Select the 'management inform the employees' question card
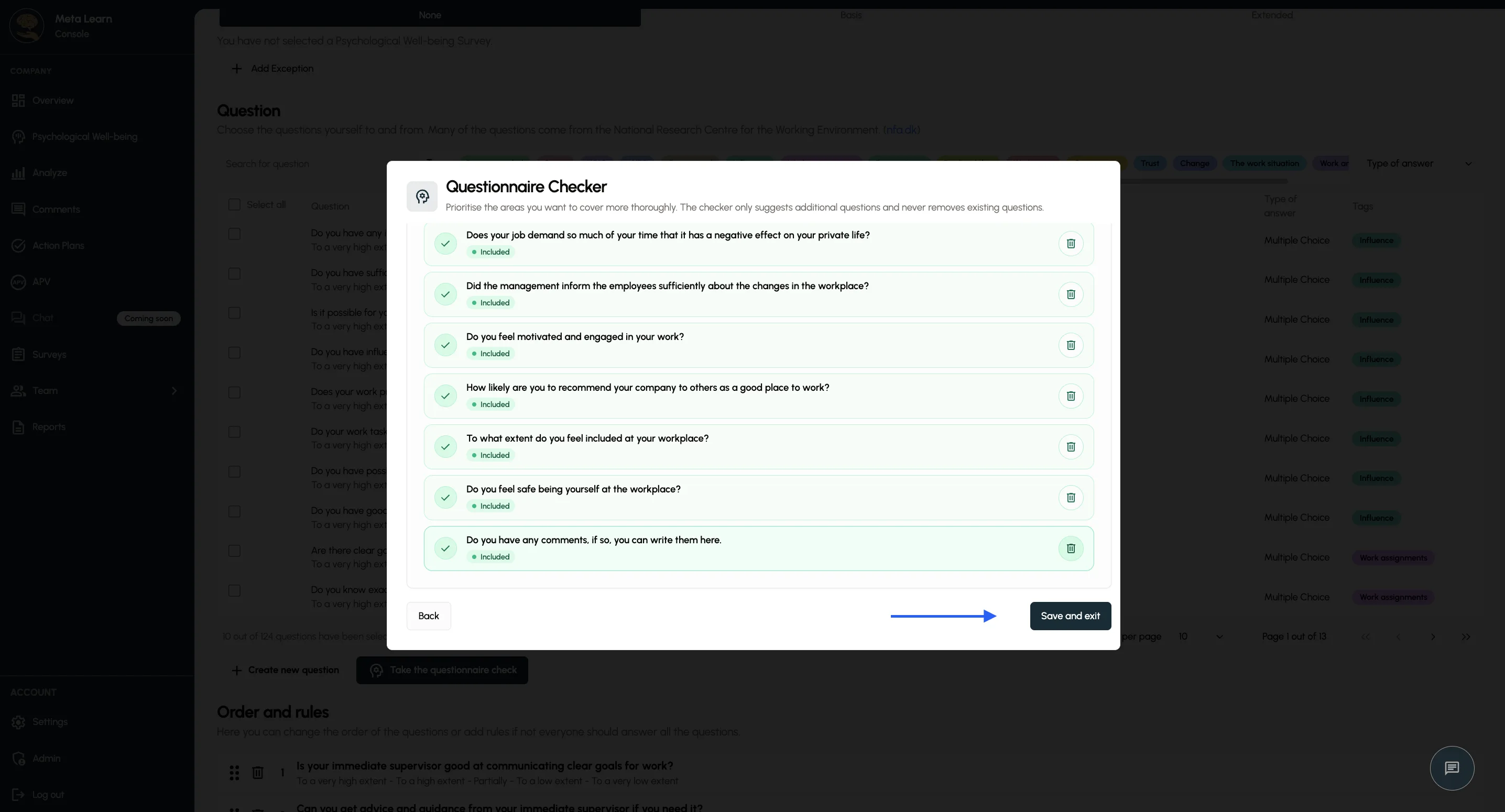 [x=758, y=294]
